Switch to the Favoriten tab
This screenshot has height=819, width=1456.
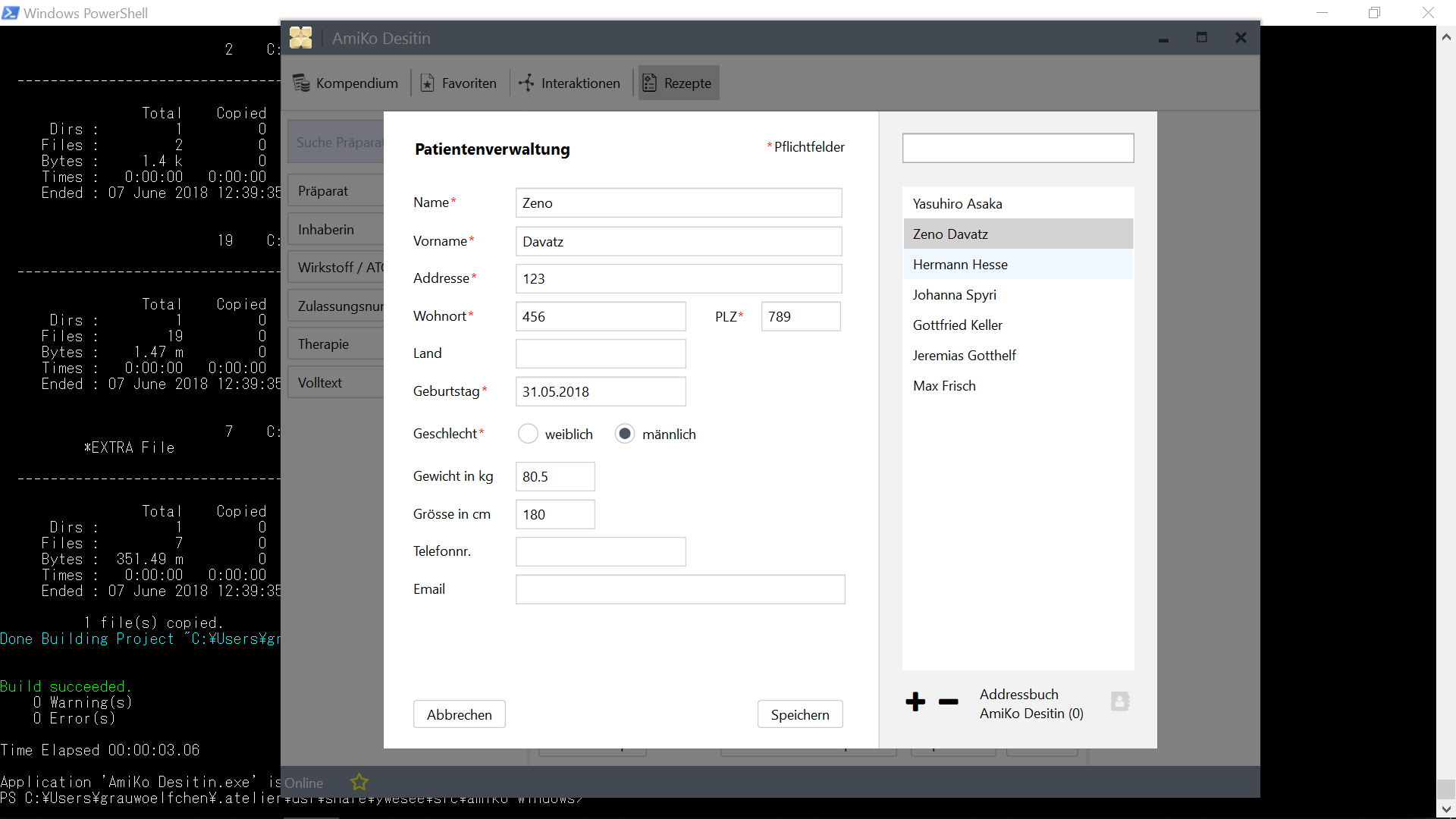pos(459,83)
